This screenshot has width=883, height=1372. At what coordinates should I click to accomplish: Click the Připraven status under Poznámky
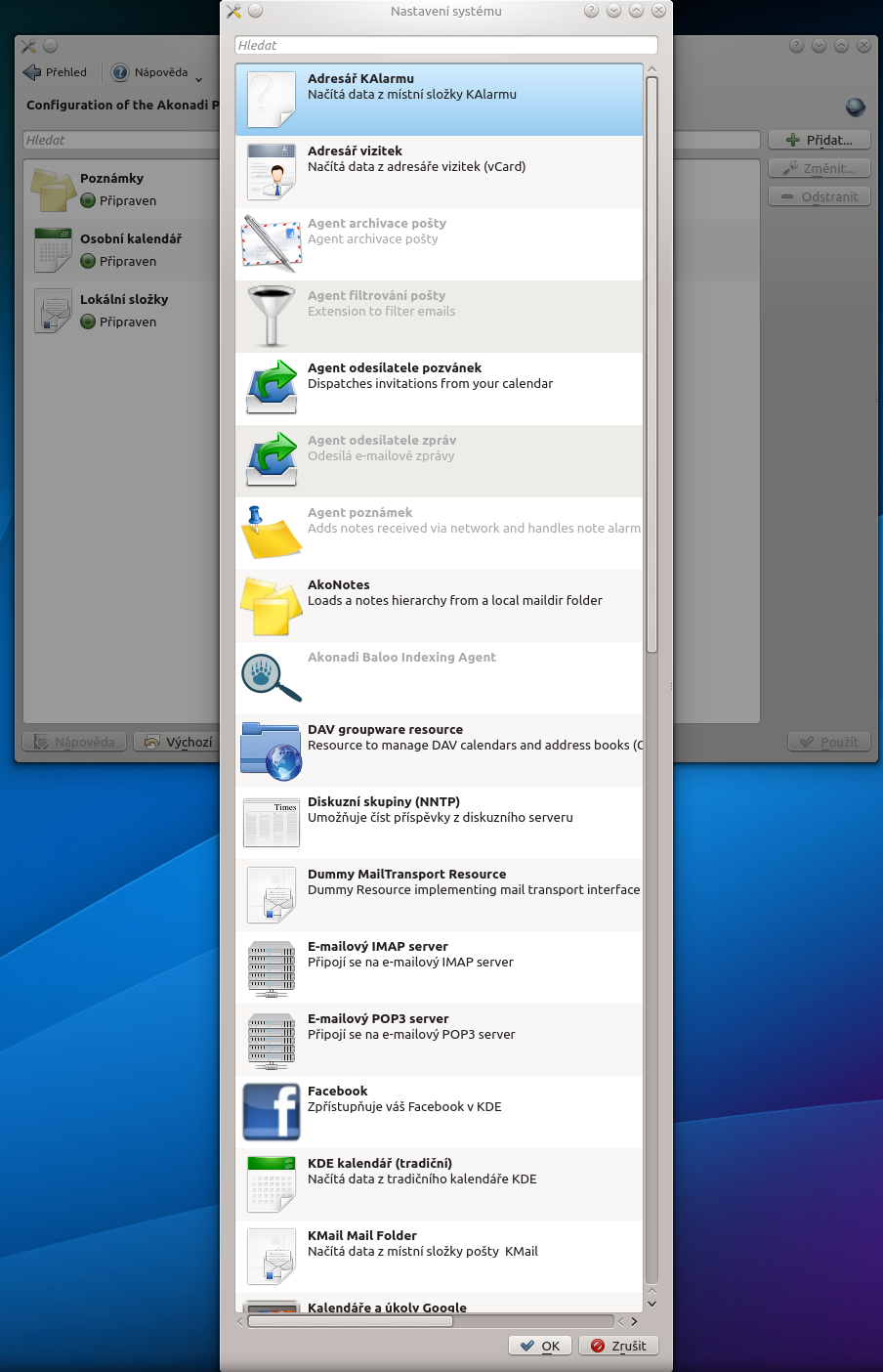pos(118,201)
